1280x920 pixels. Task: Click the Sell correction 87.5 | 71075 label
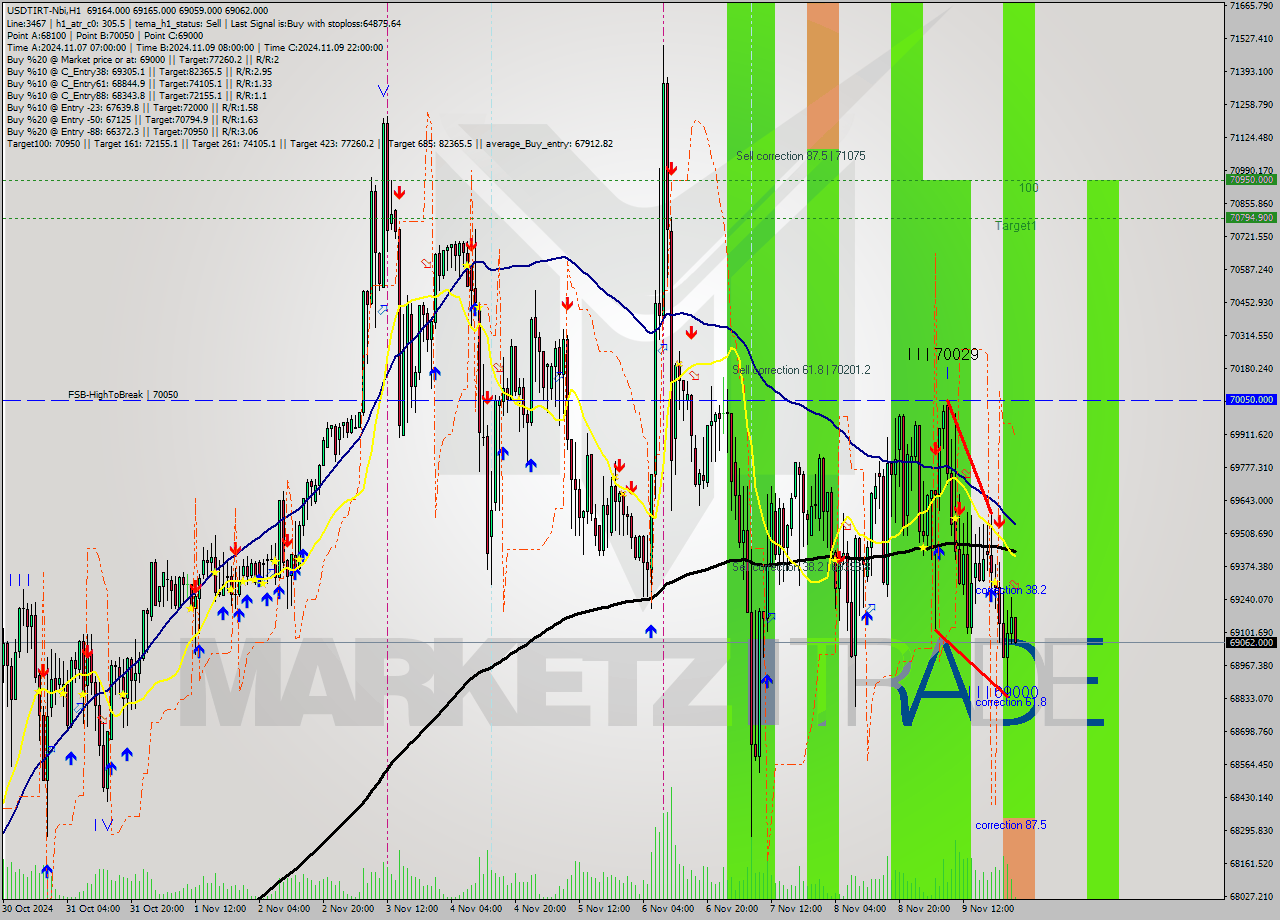pyautogui.click(x=801, y=156)
